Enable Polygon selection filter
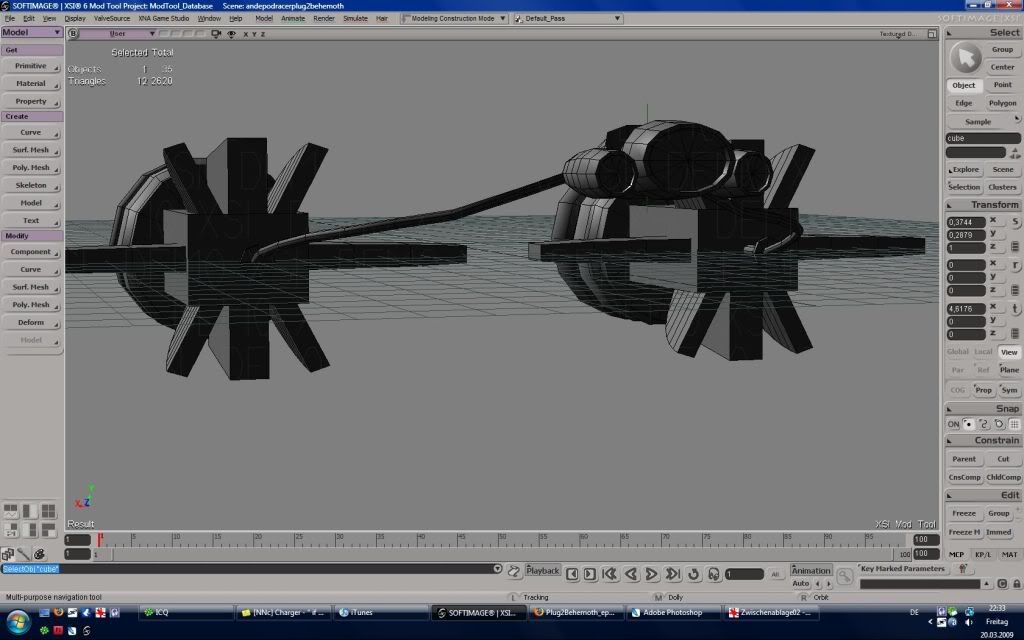 tap(1002, 103)
